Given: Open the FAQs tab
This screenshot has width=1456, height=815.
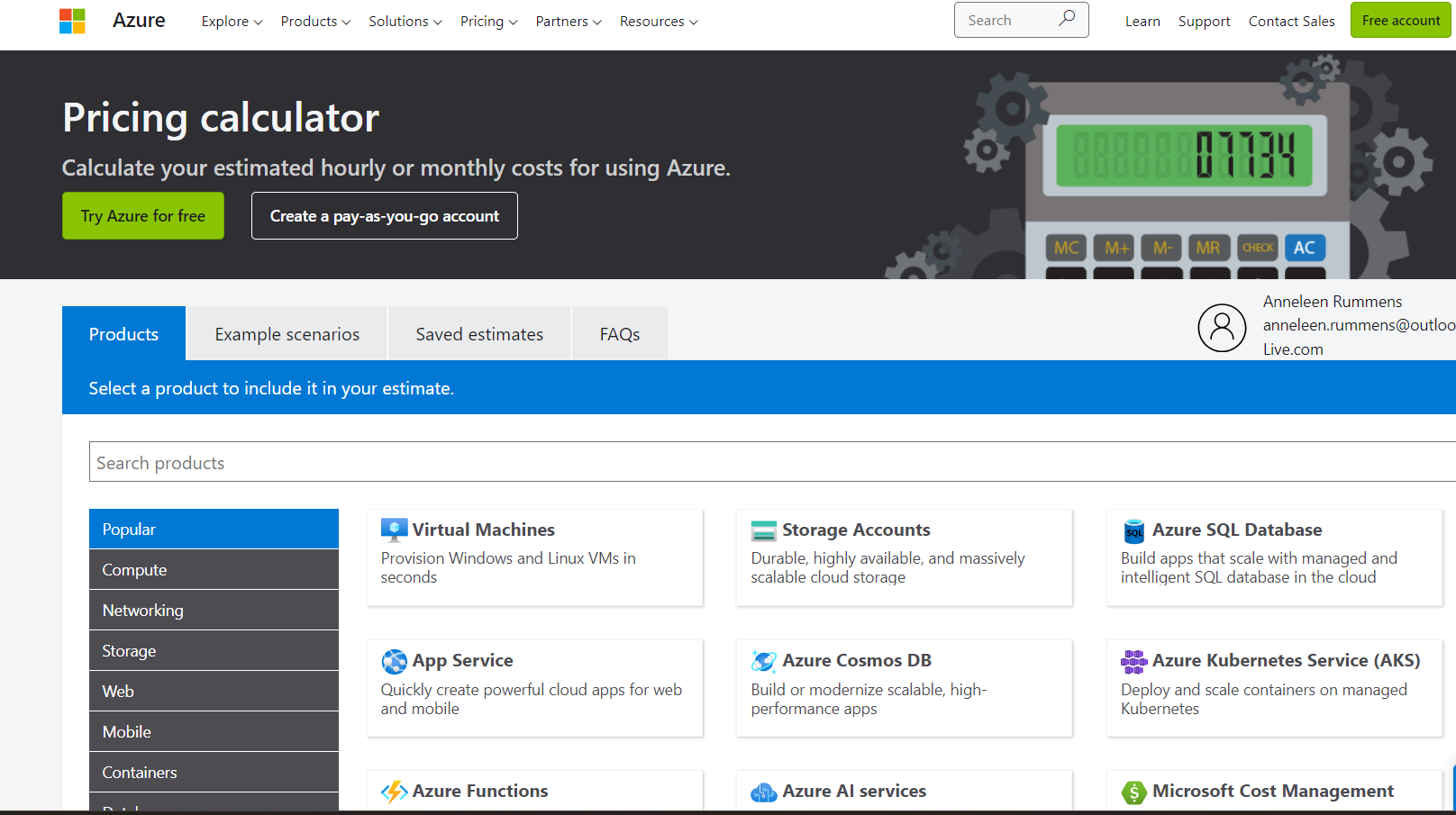Looking at the screenshot, I should coord(620,334).
